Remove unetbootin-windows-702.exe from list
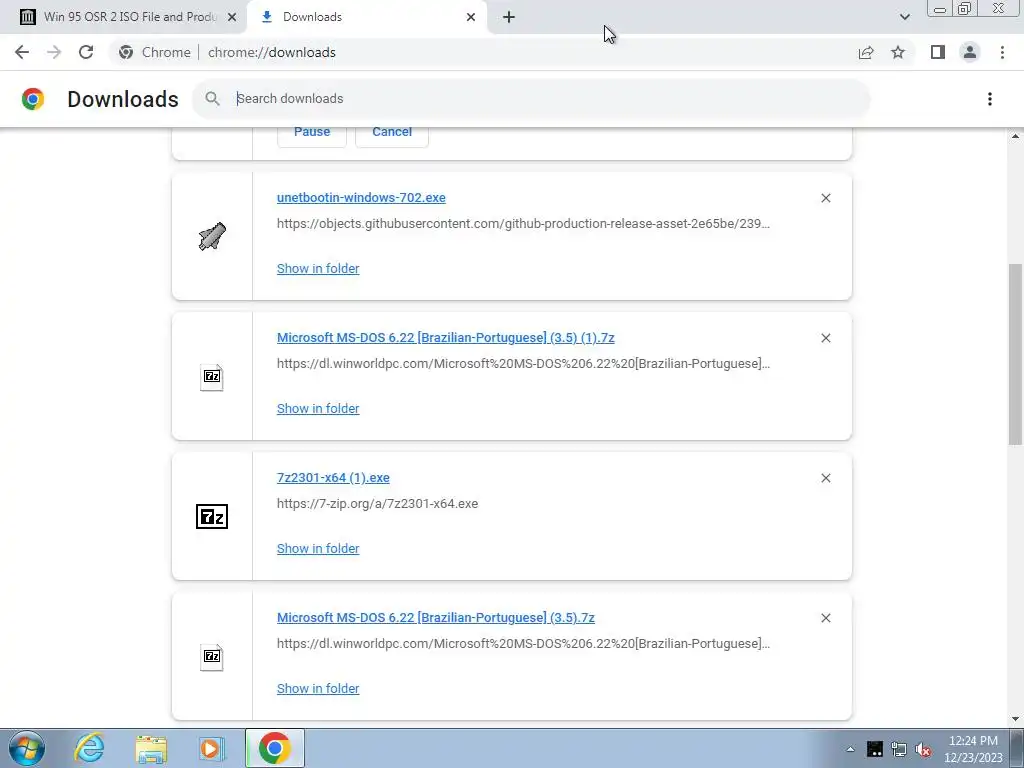 825,198
